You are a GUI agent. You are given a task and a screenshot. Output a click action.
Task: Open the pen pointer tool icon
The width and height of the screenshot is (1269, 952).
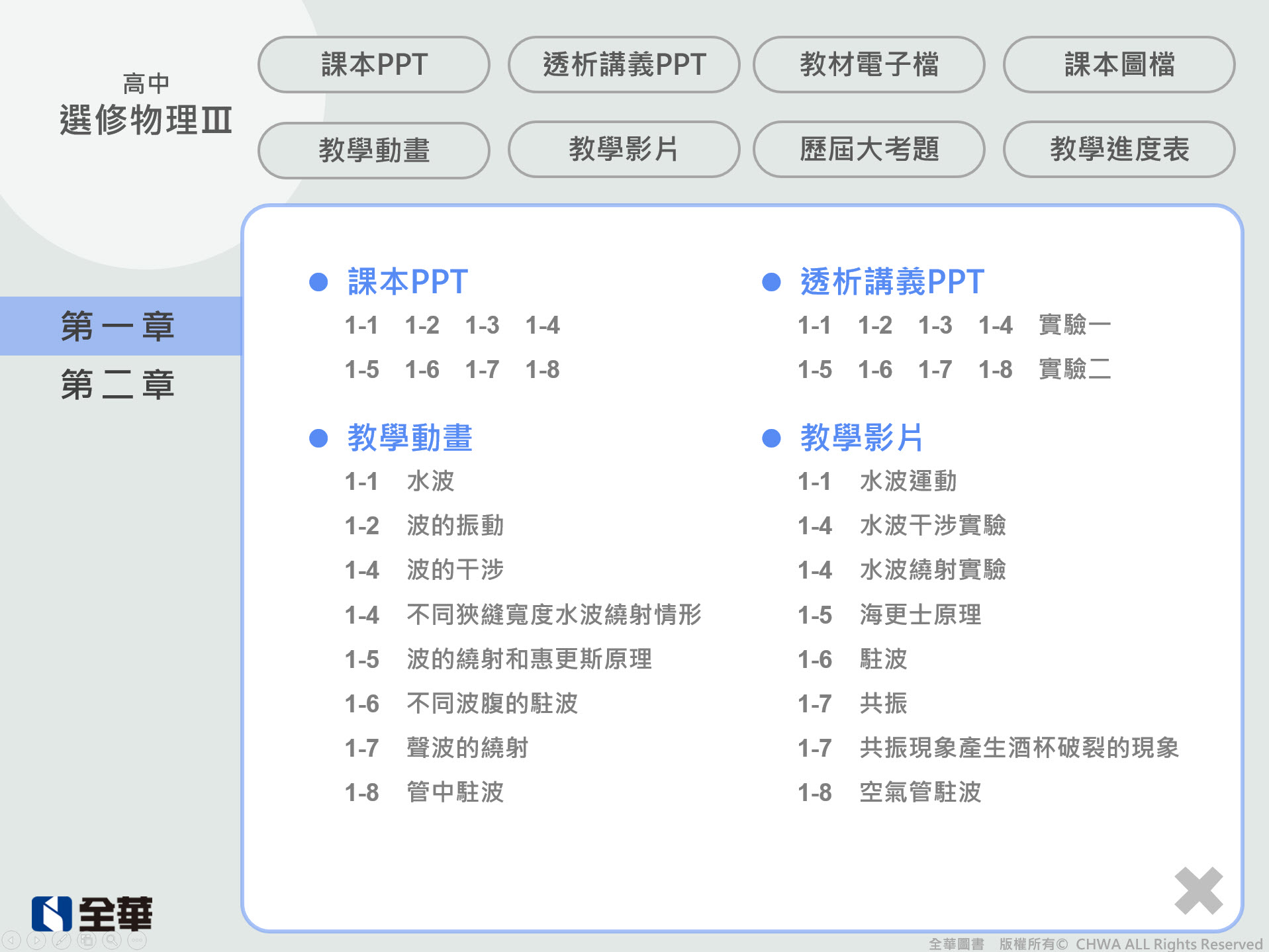pos(62,939)
